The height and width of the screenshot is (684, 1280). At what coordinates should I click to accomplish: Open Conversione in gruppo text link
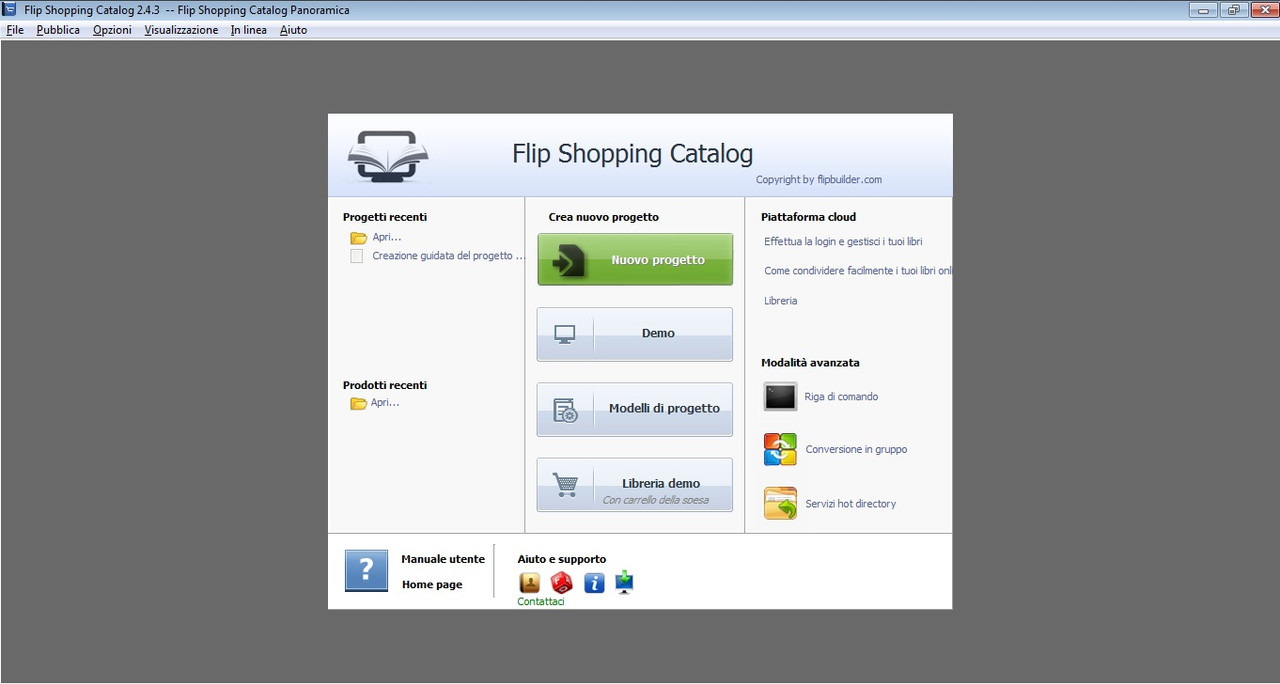[857, 450]
